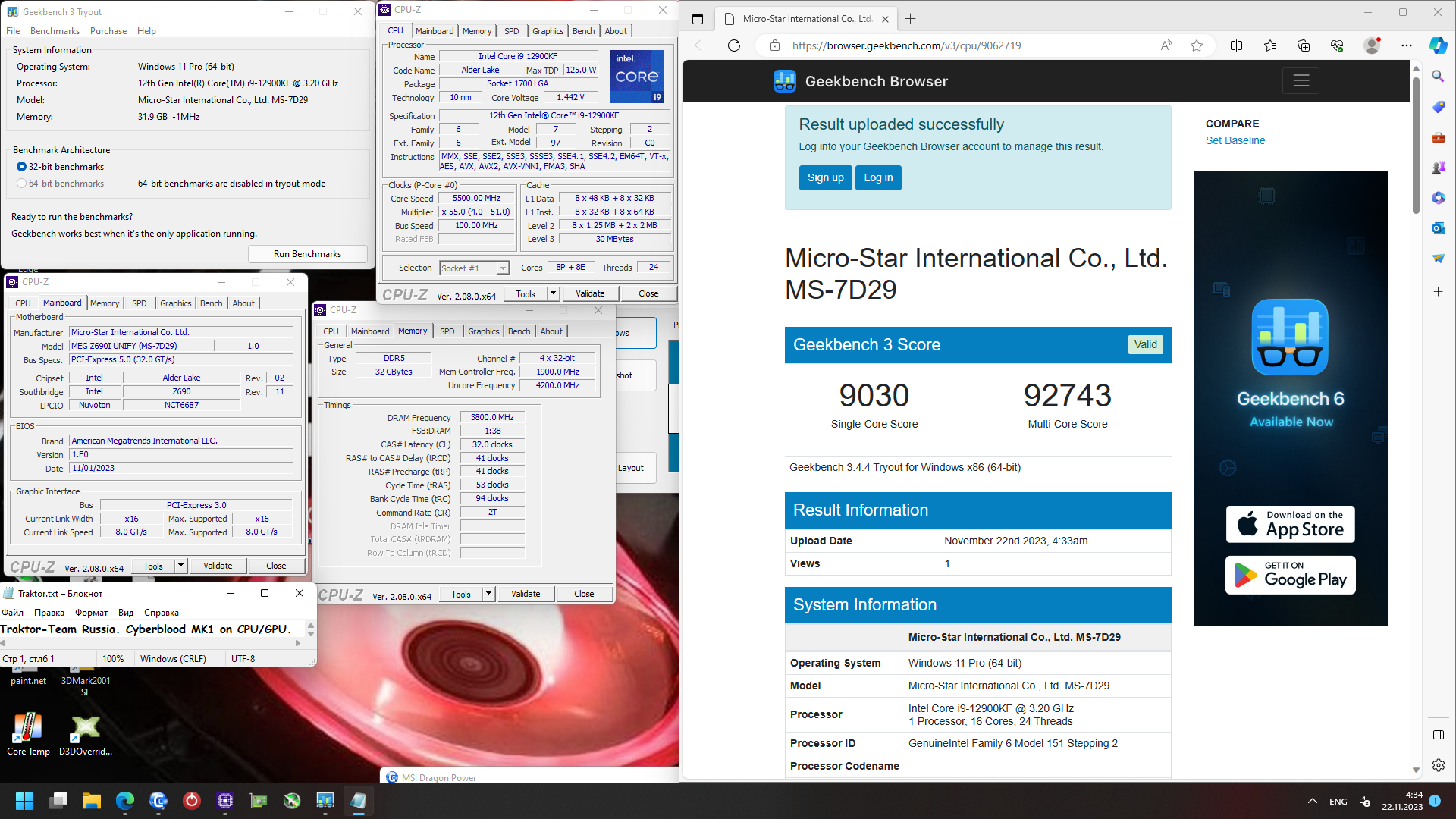Open Windows Start button
The height and width of the screenshot is (819, 1456).
click(24, 801)
